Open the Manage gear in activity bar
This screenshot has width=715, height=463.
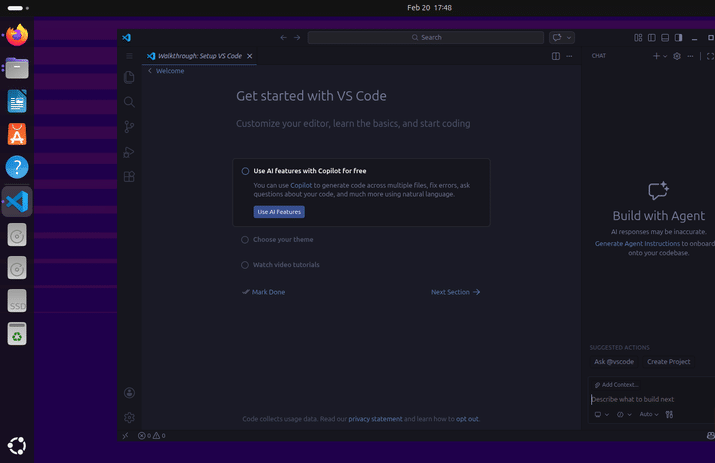click(x=129, y=417)
